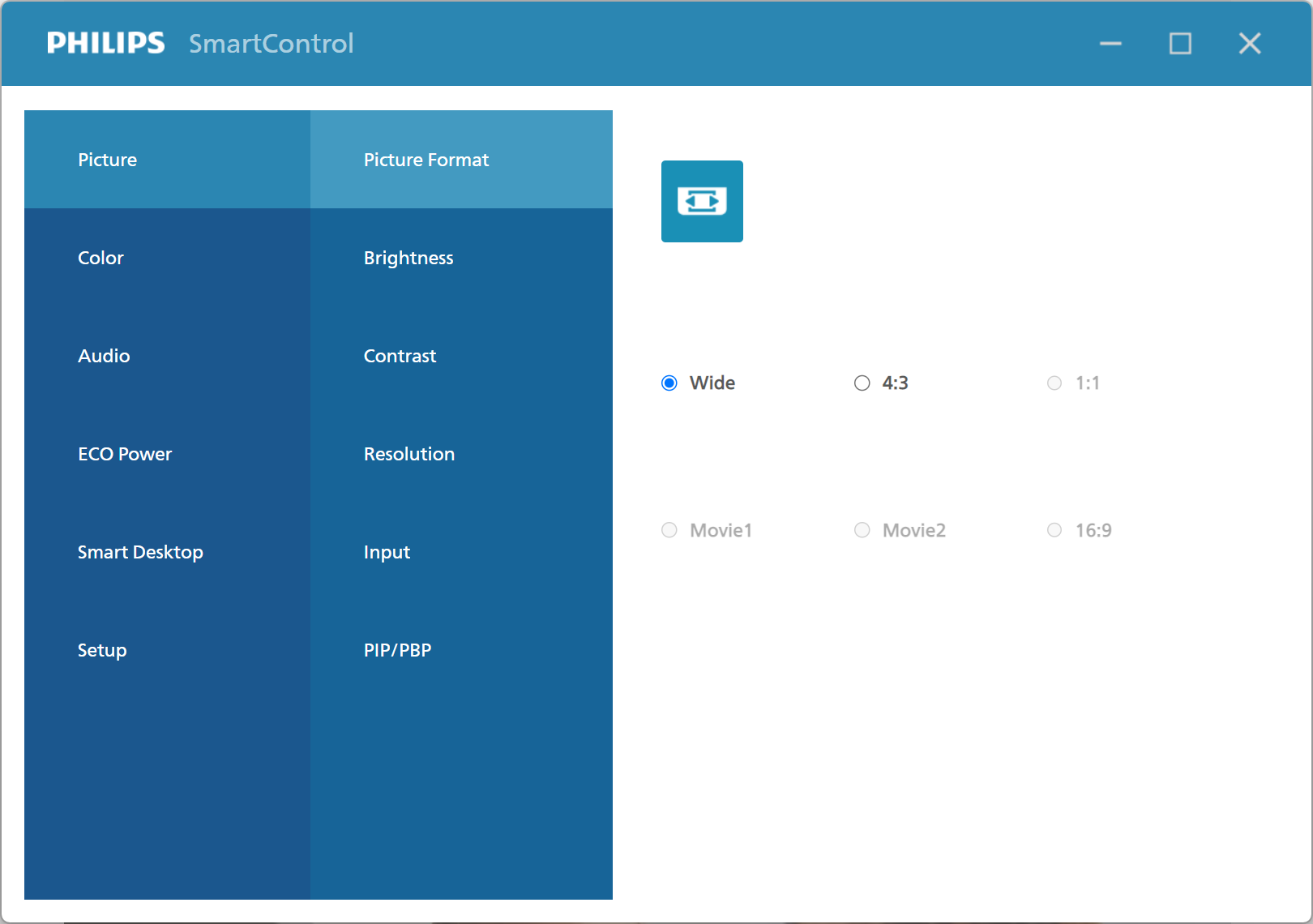This screenshot has height=924, width=1313.
Task: Maximize the SmartControl window
Action: point(1180,44)
